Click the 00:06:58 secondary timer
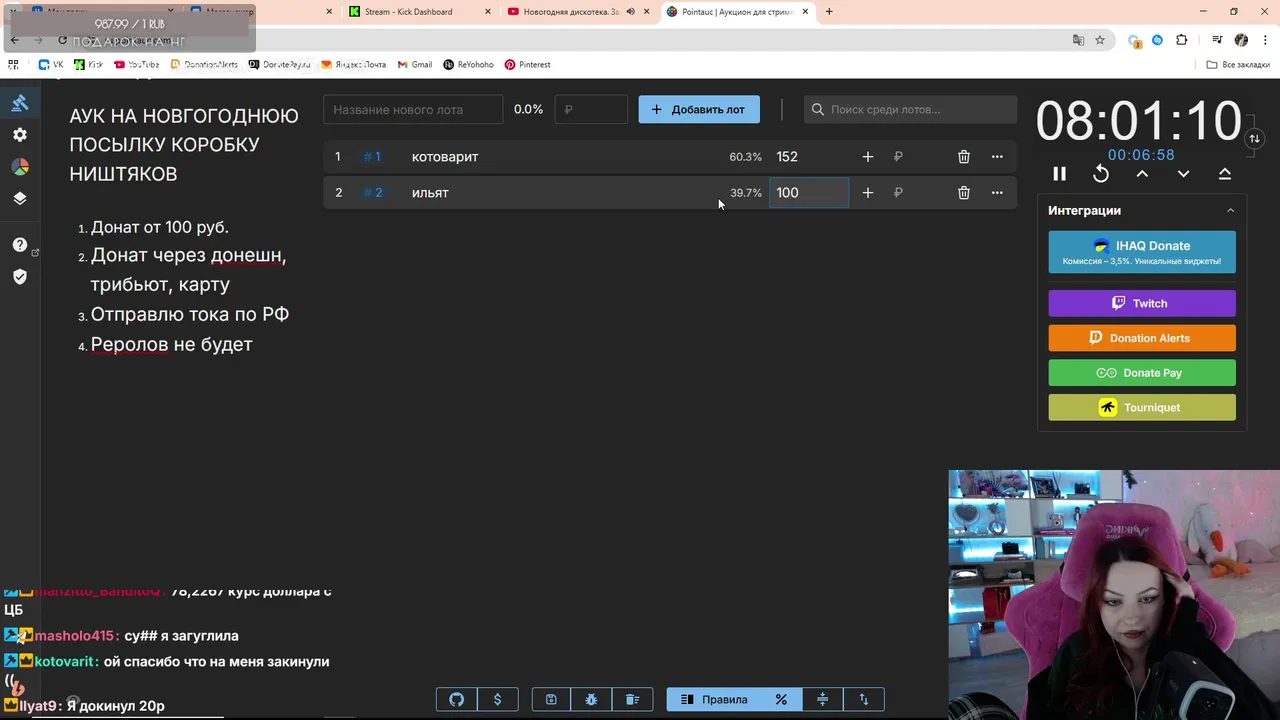 [x=1141, y=155]
